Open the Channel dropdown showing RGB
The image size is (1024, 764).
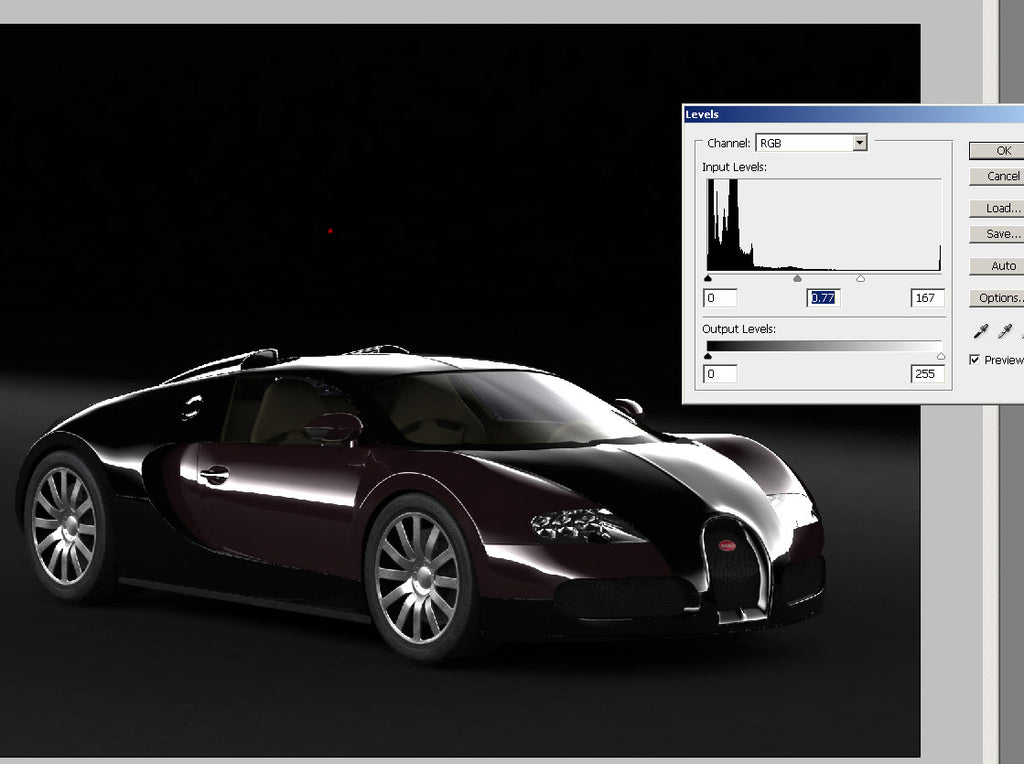[x=860, y=143]
